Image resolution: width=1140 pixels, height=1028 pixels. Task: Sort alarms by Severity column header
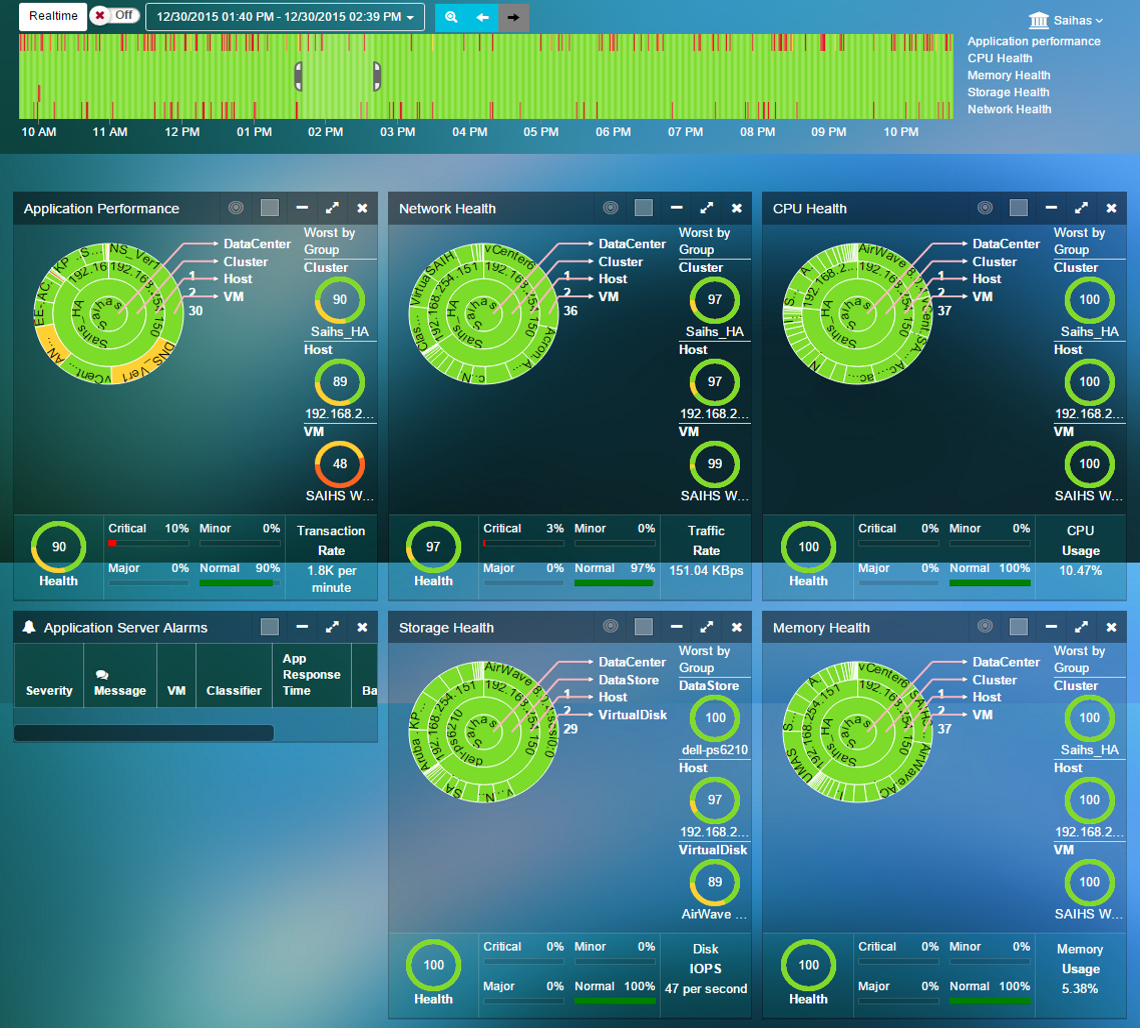pos(49,690)
